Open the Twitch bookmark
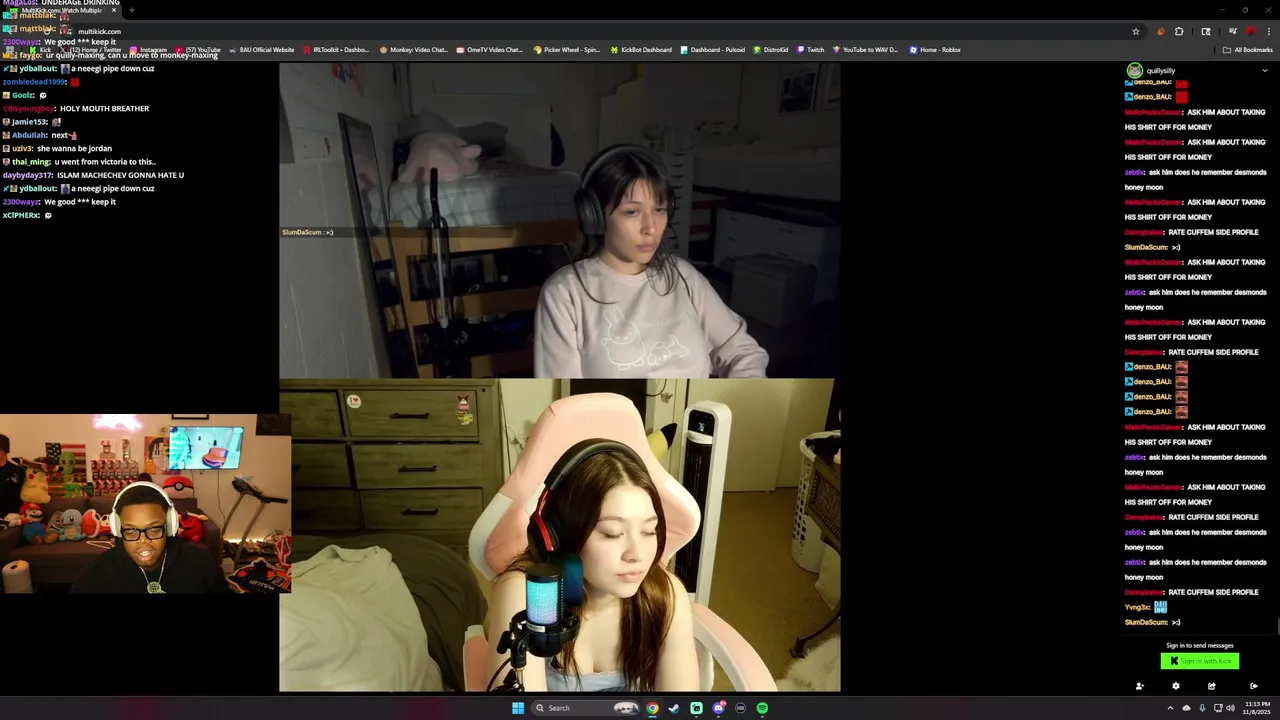This screenshot has width=1280, height=720. pos(811,50)
